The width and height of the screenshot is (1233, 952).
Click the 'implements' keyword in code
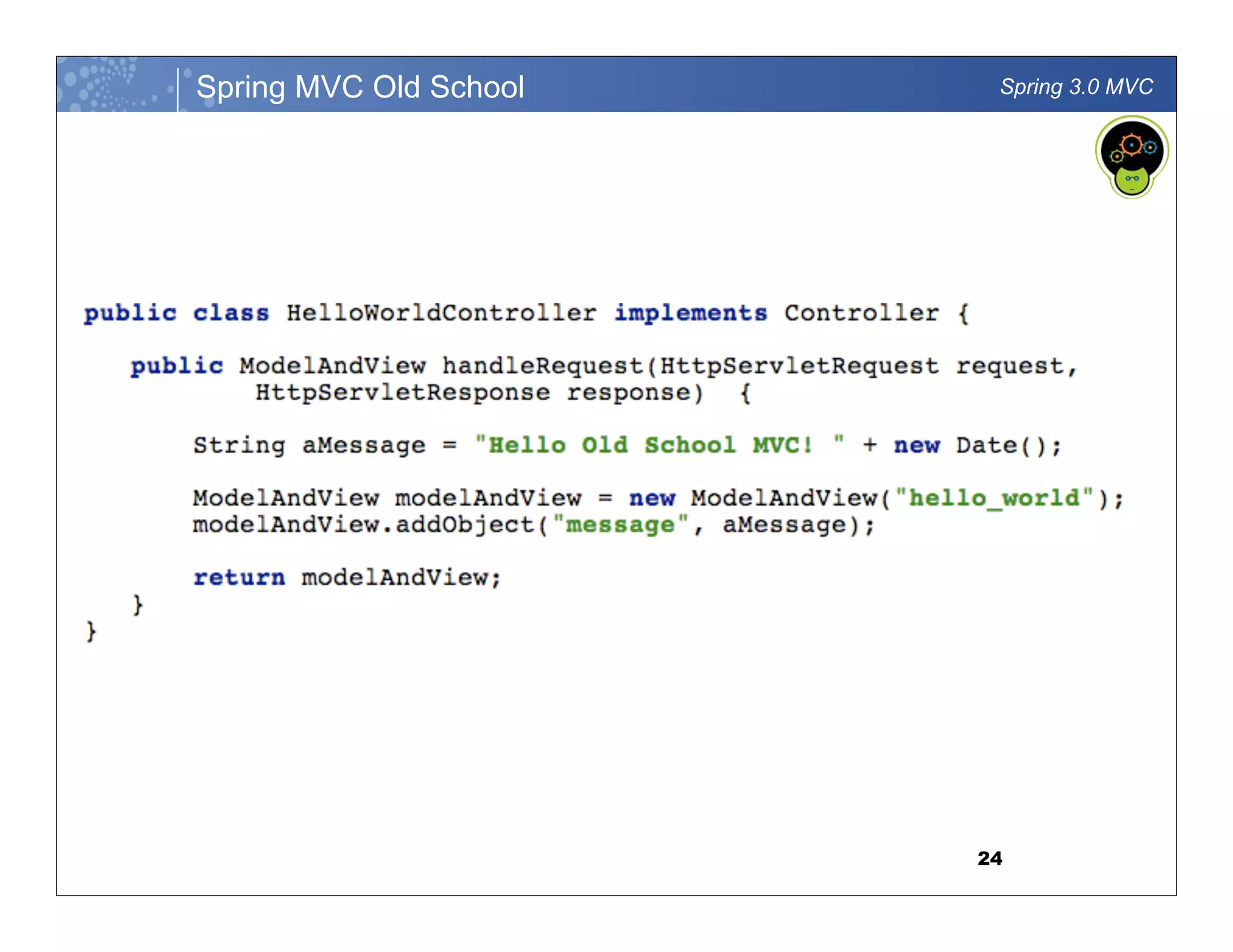691,314
